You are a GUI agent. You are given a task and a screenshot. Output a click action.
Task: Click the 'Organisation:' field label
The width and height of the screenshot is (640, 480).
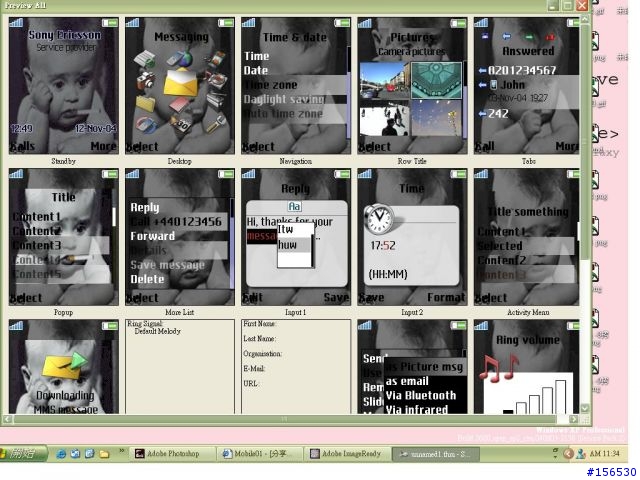coord(262,353)
